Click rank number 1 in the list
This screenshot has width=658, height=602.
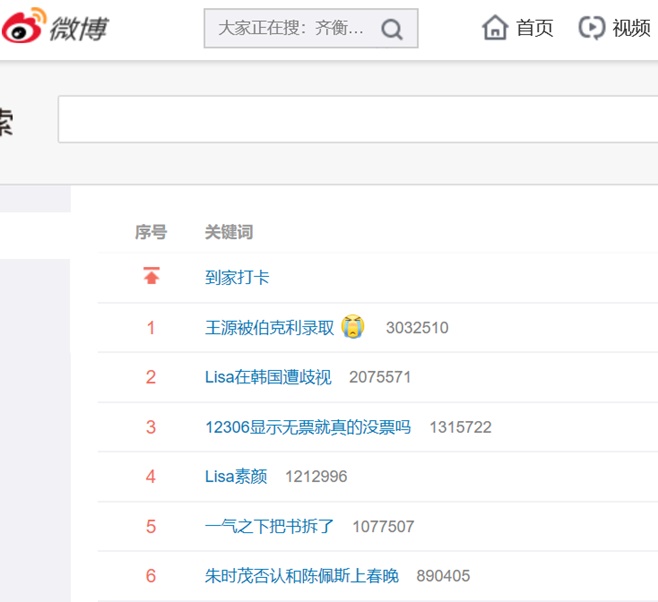[151, 327]
